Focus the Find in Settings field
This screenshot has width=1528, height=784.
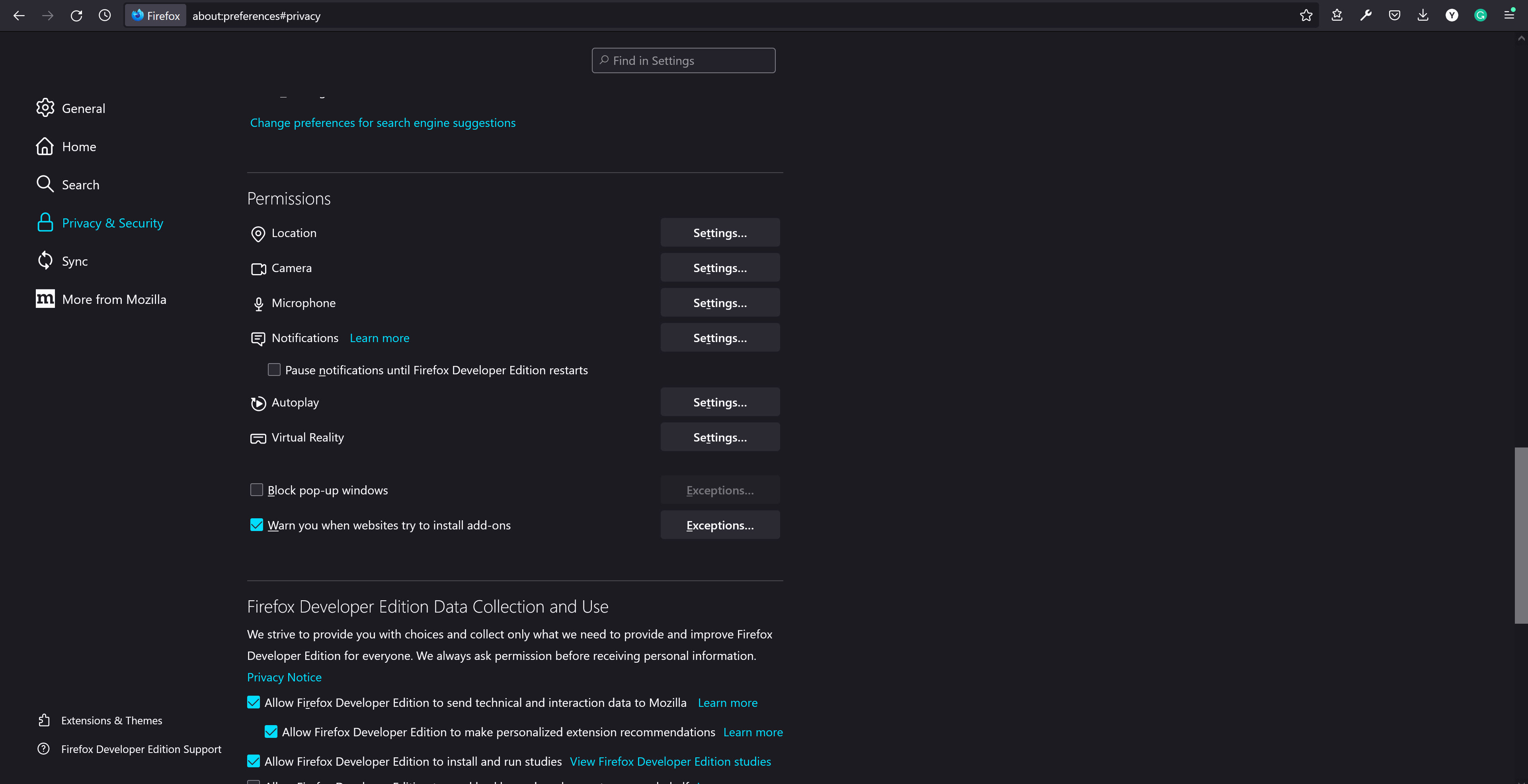click(x=683, y=60)
